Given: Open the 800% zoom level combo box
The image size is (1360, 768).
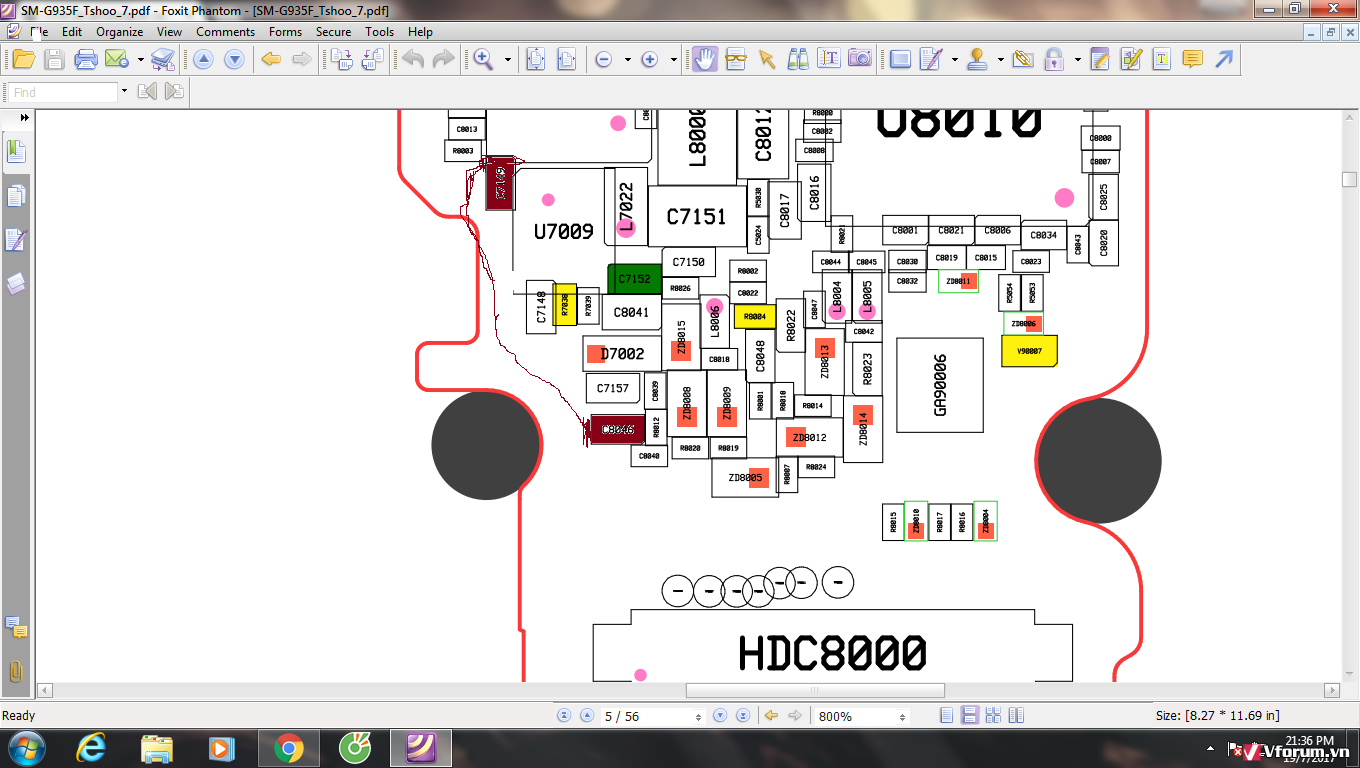Looking at the screenshot, I should pyautogui.click(x=862, y=716).
